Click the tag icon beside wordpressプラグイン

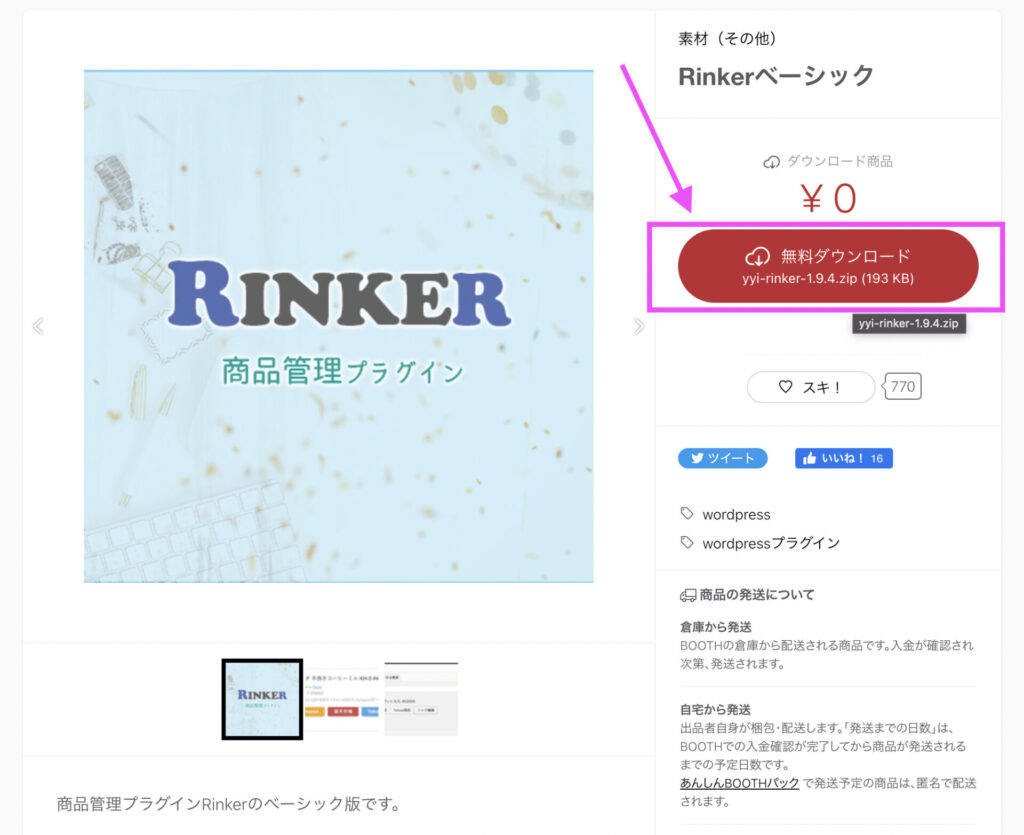pos(687,543)
